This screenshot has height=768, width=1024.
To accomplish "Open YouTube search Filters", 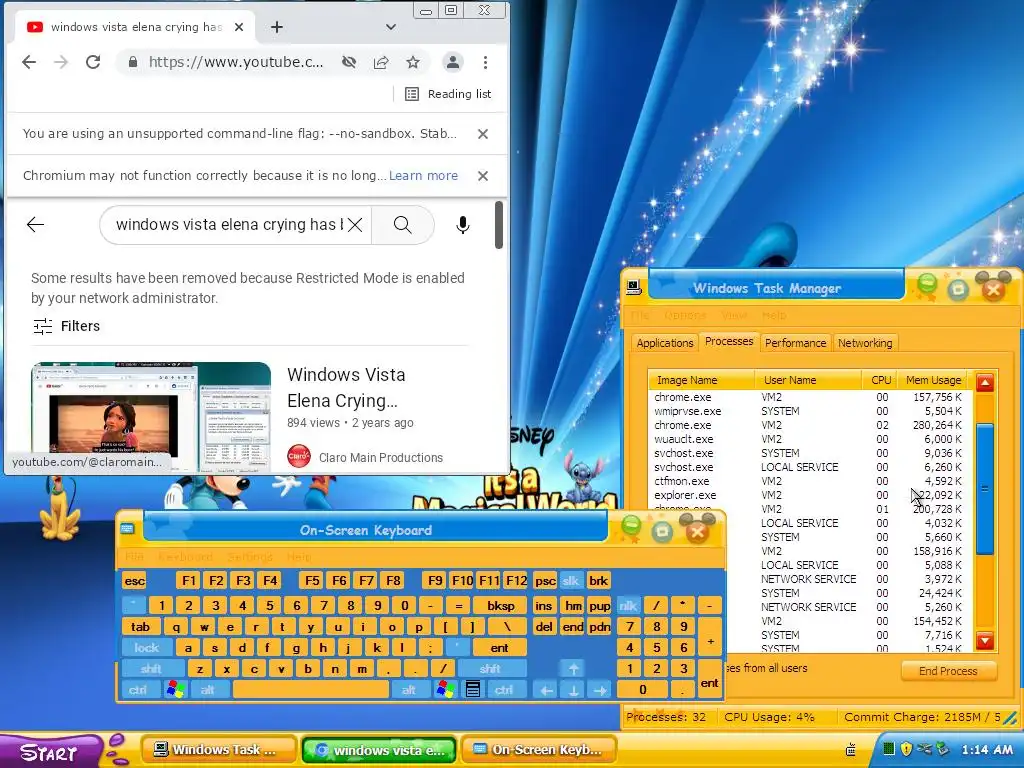I will [x=67, y=326].
